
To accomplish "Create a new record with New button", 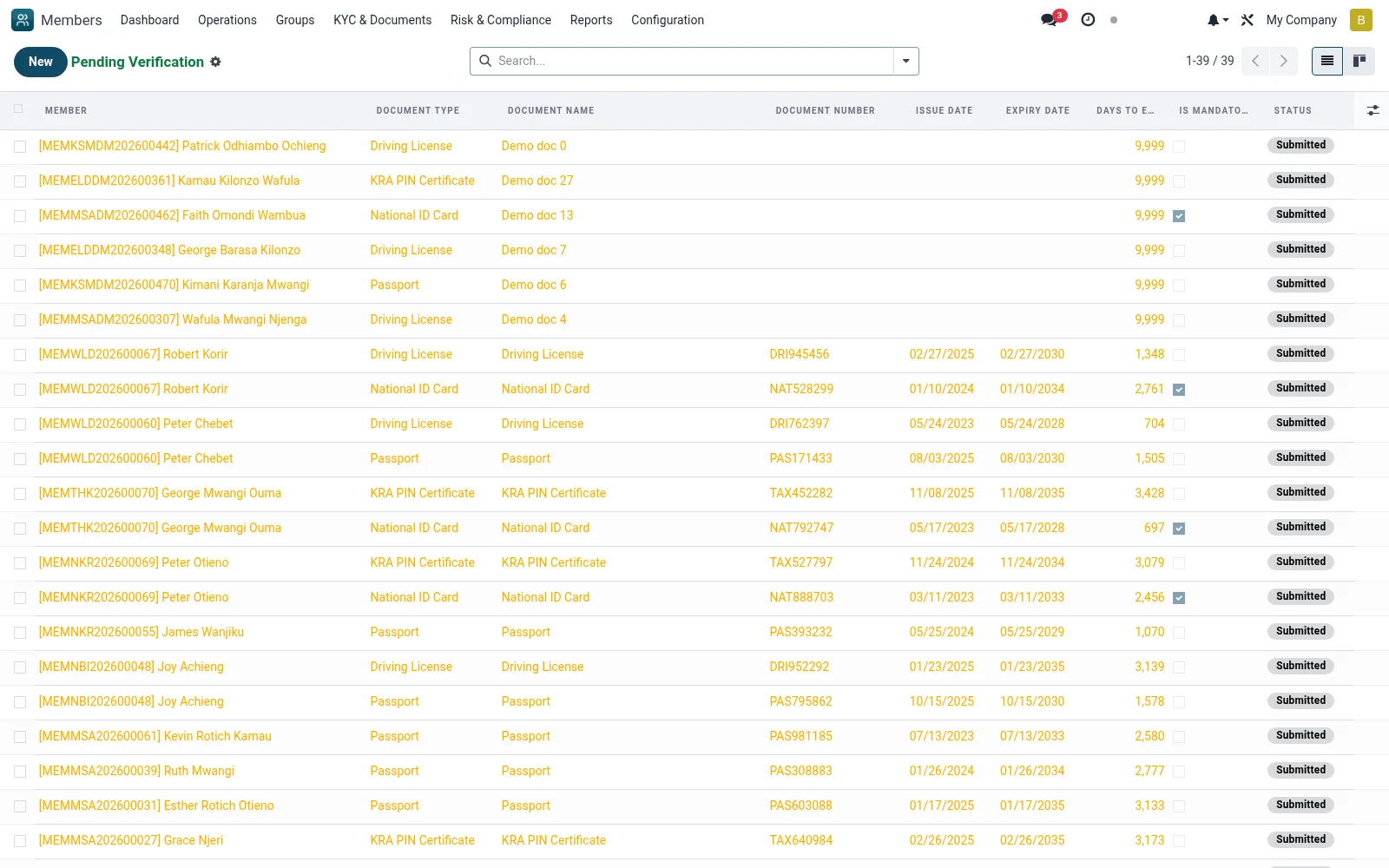I will (41, 62).
